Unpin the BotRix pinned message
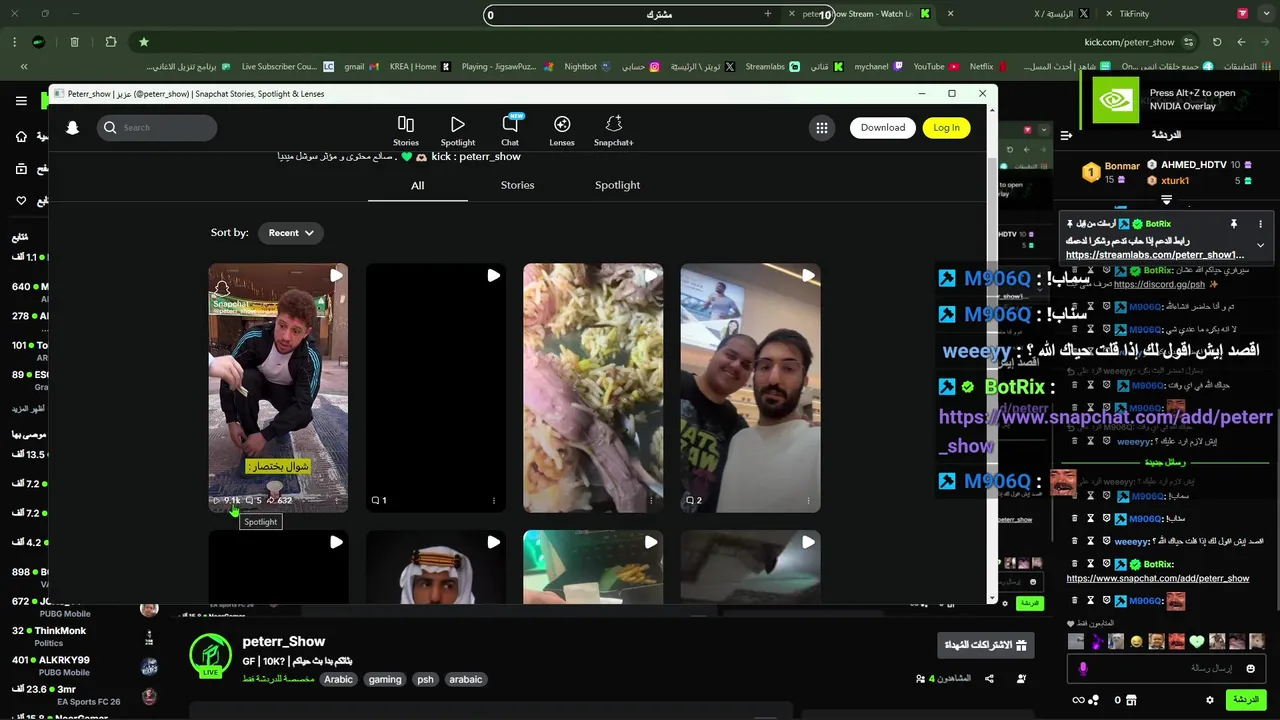This screenshot has width=1280, height=720. [1233, 224]
